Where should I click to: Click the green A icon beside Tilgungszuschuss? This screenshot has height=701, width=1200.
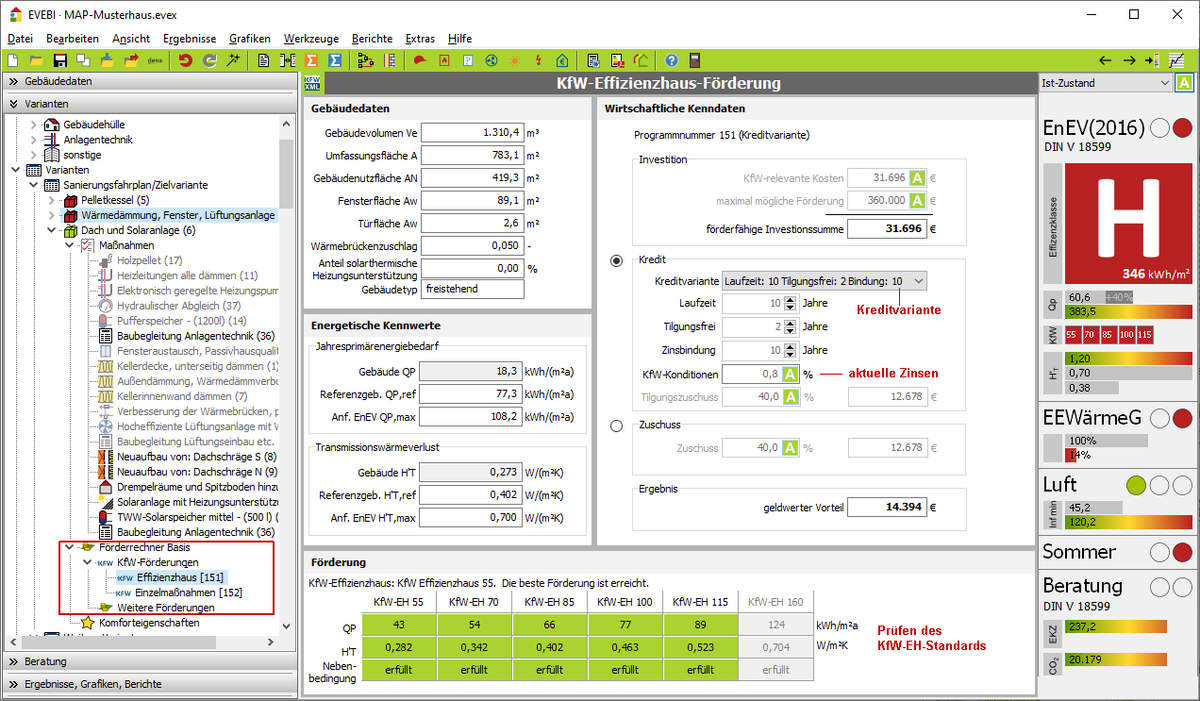[789, 396]
